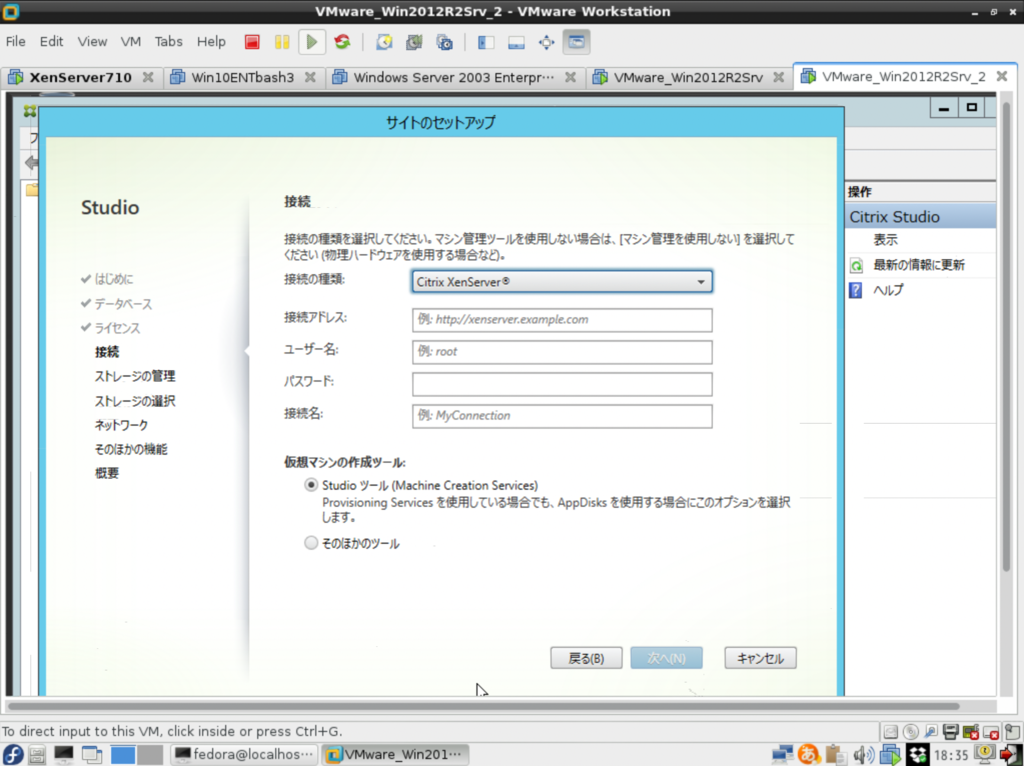Open the volume speaker tray icon

(863, 755)
